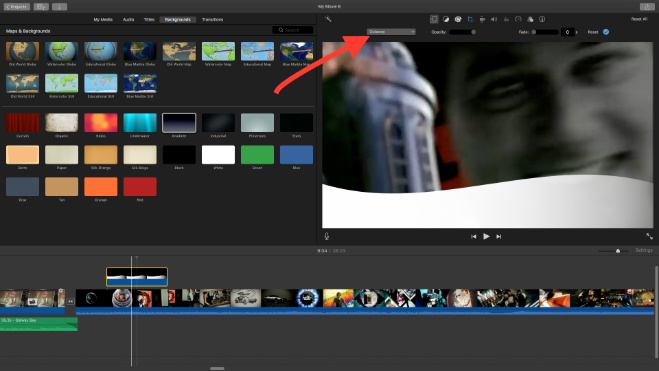This screenshot has height=371, width=659.
Task: Skip to next clip in viewer
Action: click(x=498, y=237)
